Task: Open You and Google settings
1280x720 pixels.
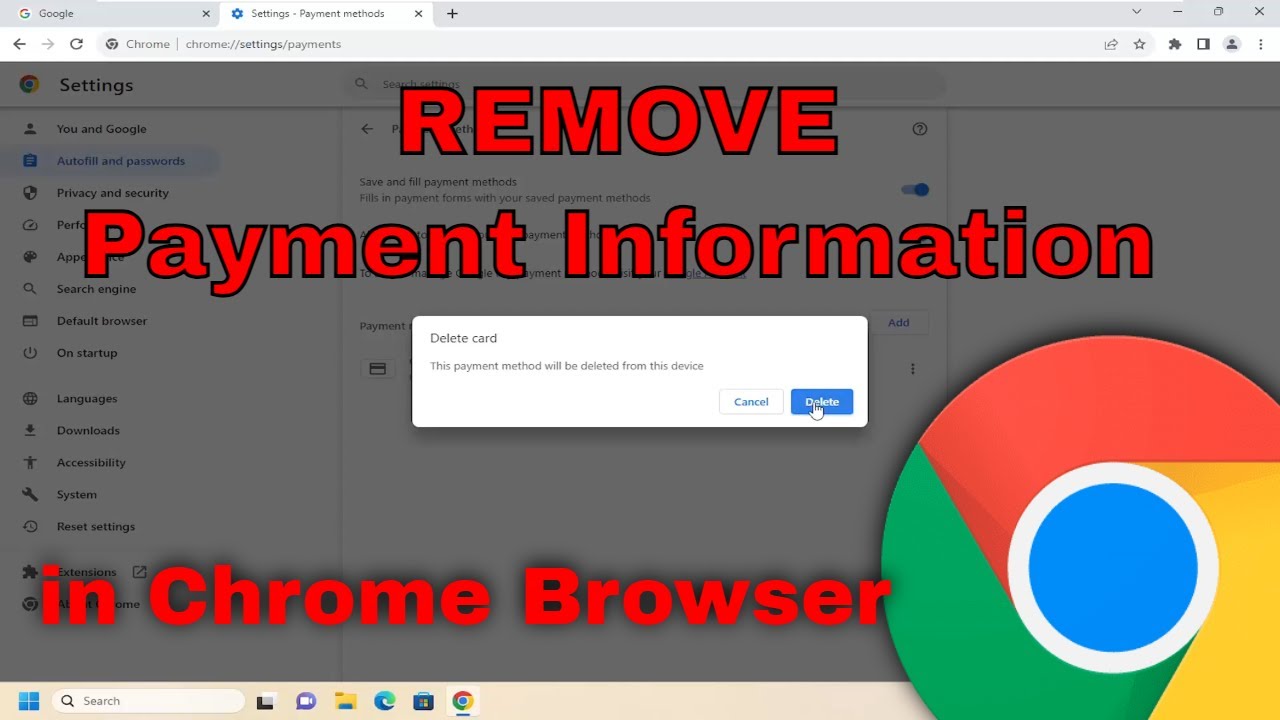Action: point(101,129)
